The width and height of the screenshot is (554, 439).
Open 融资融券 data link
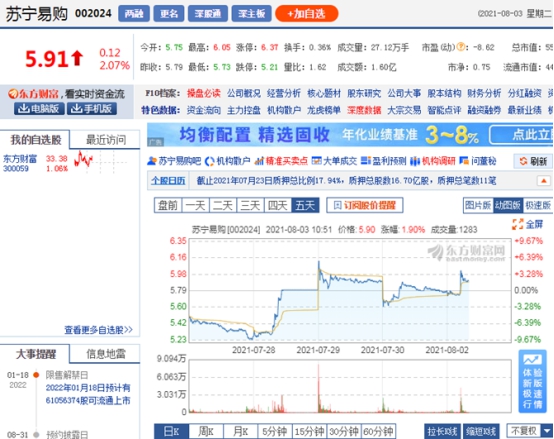[484, 110]
